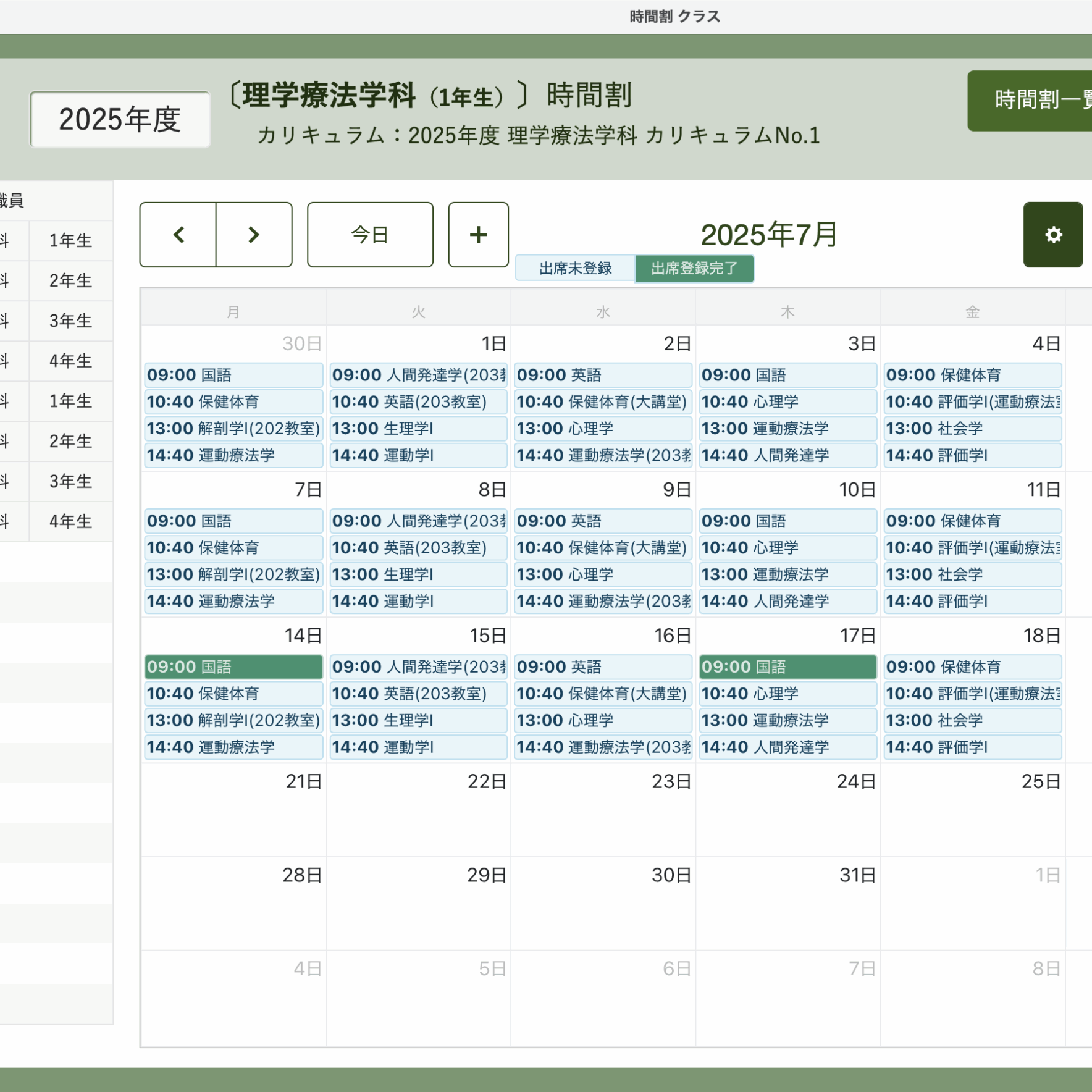Open 13:00 生理学I on the 15th
The height and width of the screenshot is (1092, 1092).
[419, 720]
